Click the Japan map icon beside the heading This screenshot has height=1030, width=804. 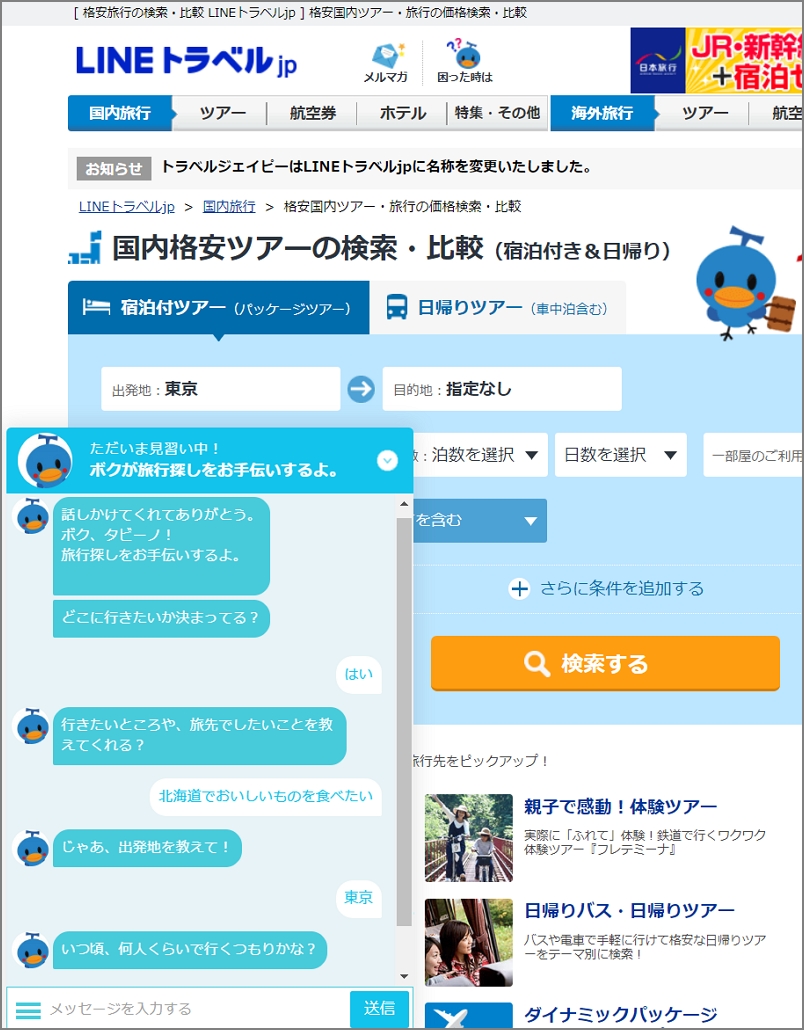85,248
